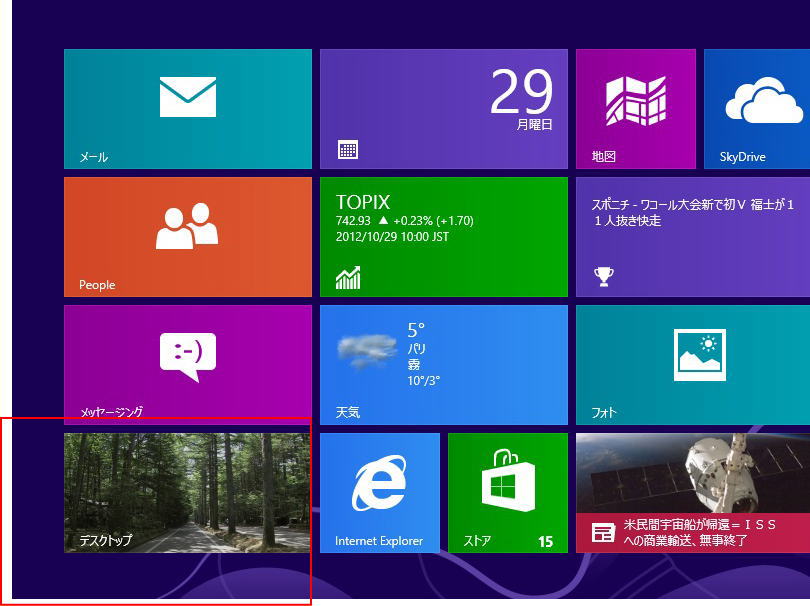This screenshot has height=606, width=810.
Task: Open the "米民間宇宙船が帰還" news headline
Action: tap(700, 533)
